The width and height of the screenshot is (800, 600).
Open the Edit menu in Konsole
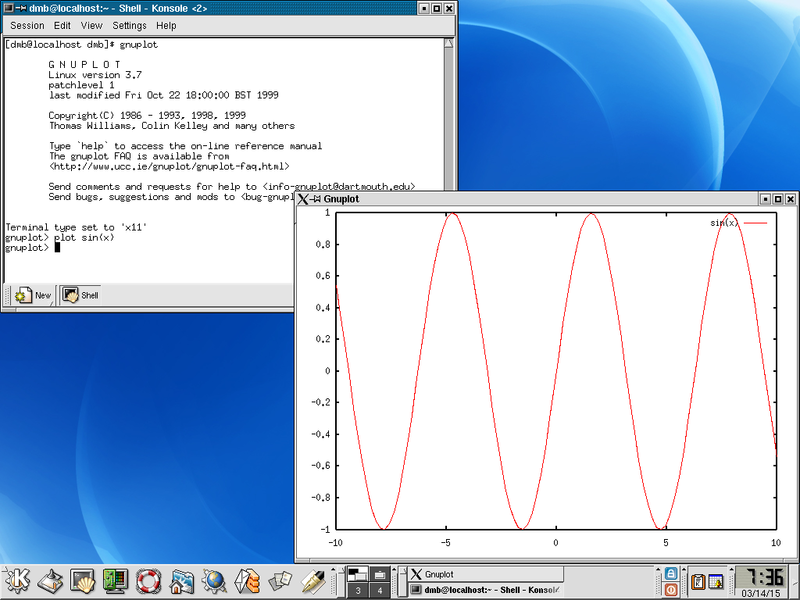[x=62, y=26]
